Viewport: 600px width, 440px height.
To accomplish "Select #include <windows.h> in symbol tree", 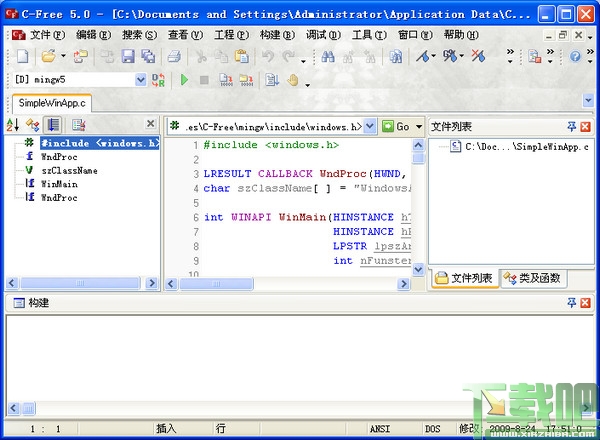I will [x=100, y=143].
